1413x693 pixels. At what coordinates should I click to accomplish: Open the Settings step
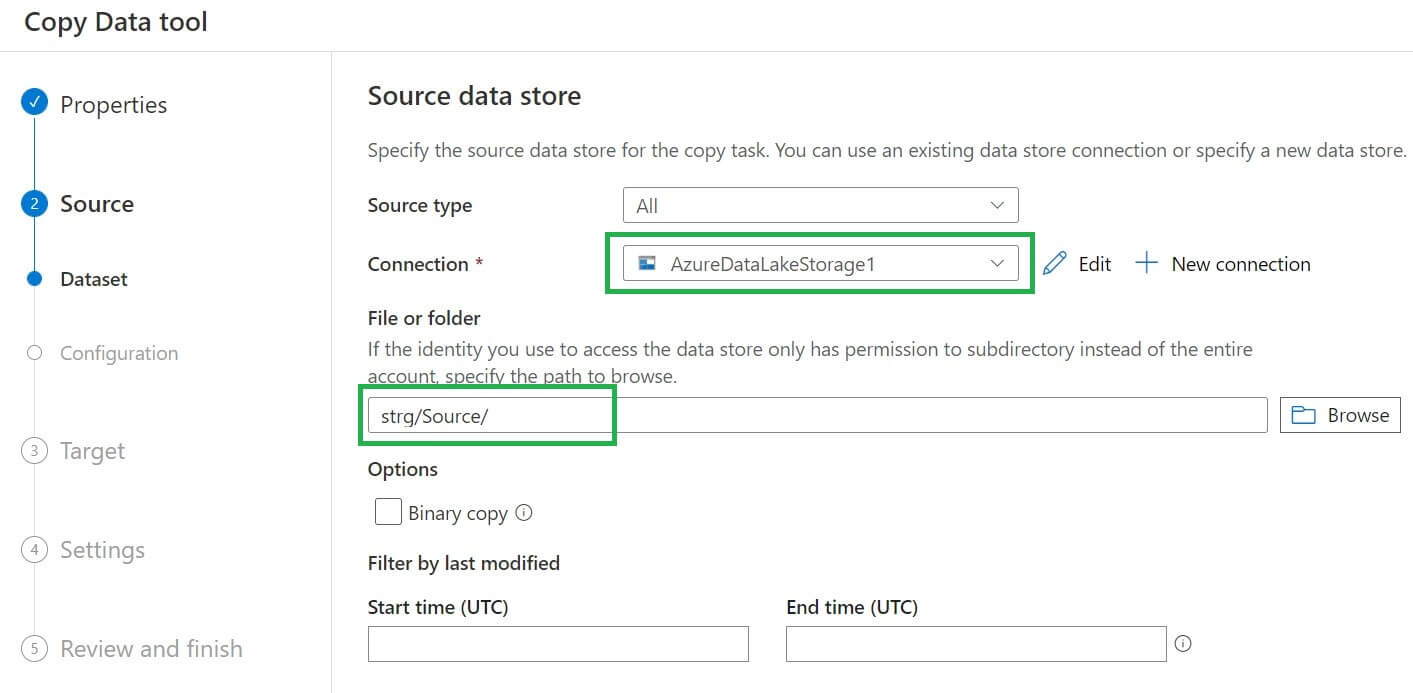(x=102, y=550)
